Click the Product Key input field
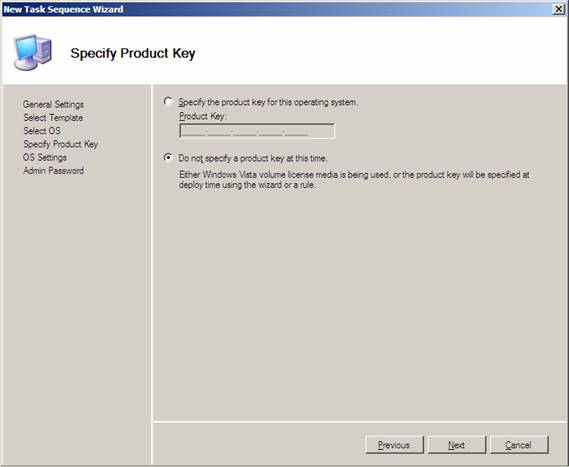This screenshot has height=467, width=569. click(x=257, y=131)
